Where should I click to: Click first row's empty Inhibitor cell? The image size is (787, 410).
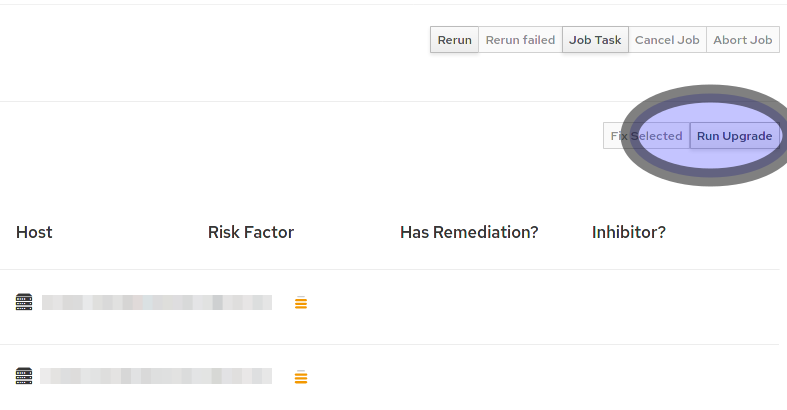(x=629, y=303)
